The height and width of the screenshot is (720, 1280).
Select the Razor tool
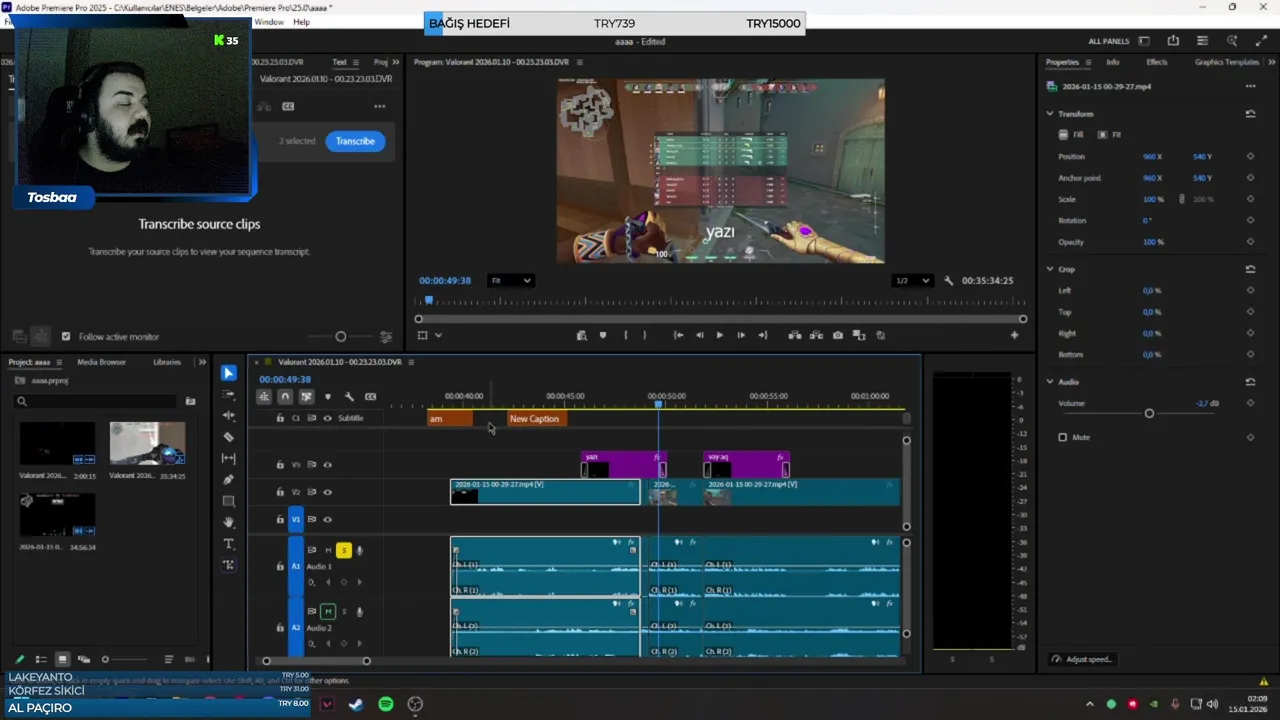pyautogui.click(x=229, y=437)
